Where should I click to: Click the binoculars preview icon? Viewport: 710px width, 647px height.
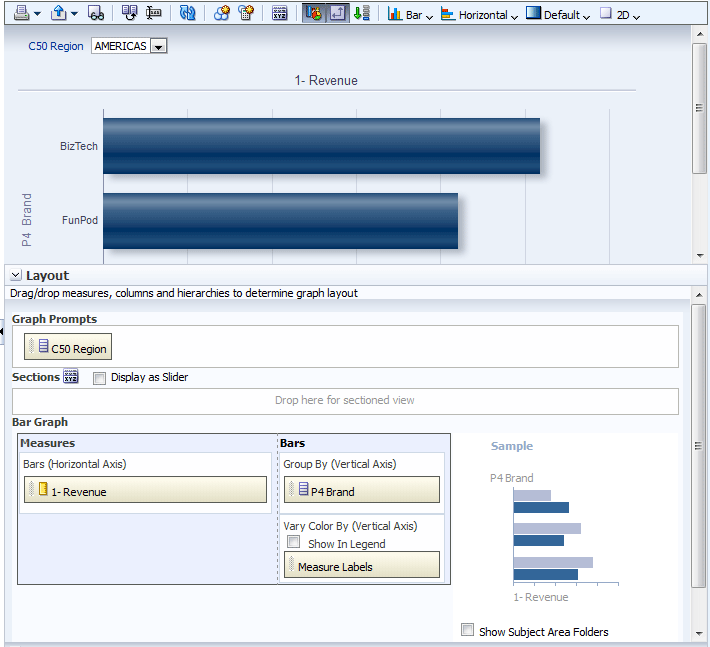[x=96, y=14]
